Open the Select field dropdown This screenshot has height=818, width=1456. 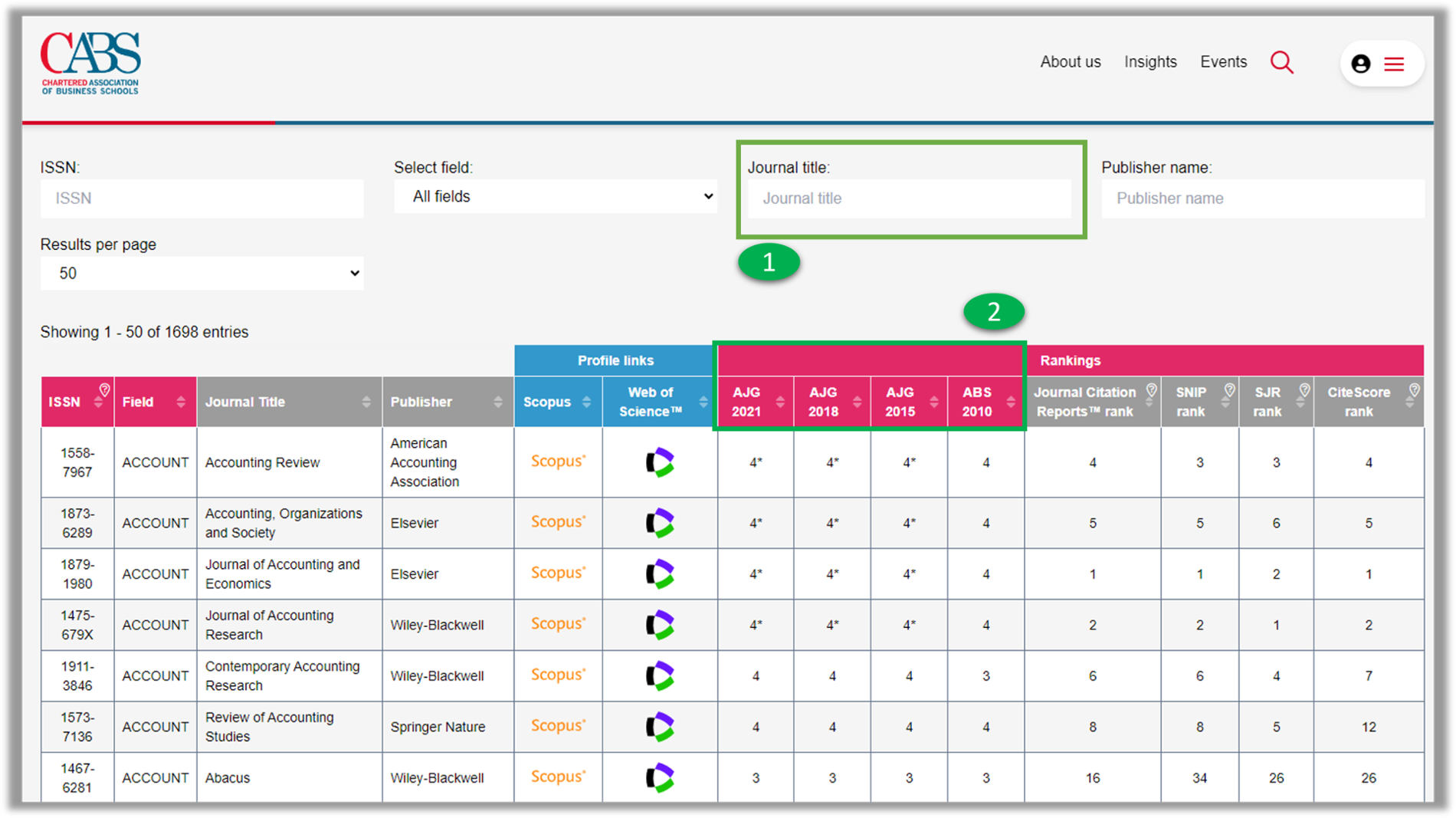[x=556, y=197]
